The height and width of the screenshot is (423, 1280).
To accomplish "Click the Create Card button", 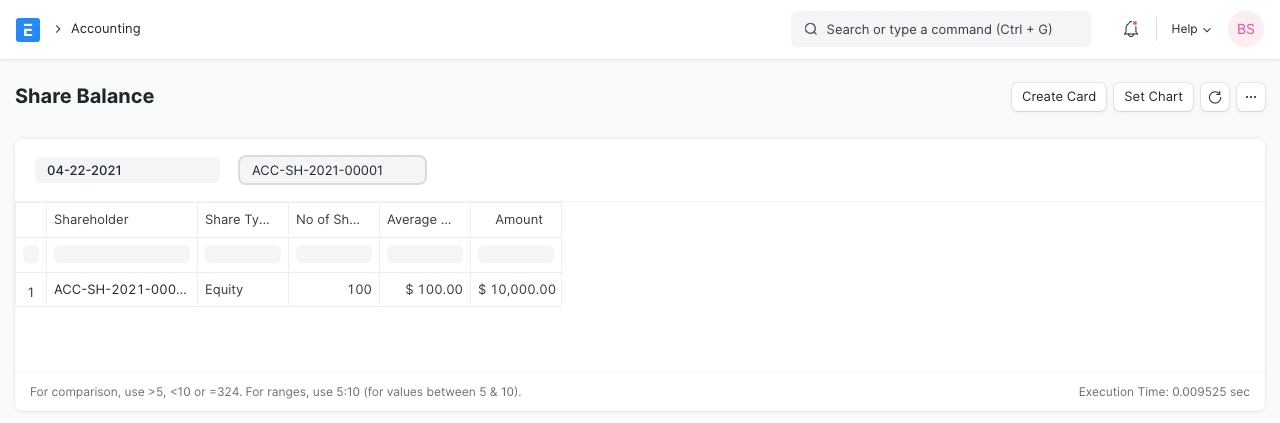I will (1059, 97).
